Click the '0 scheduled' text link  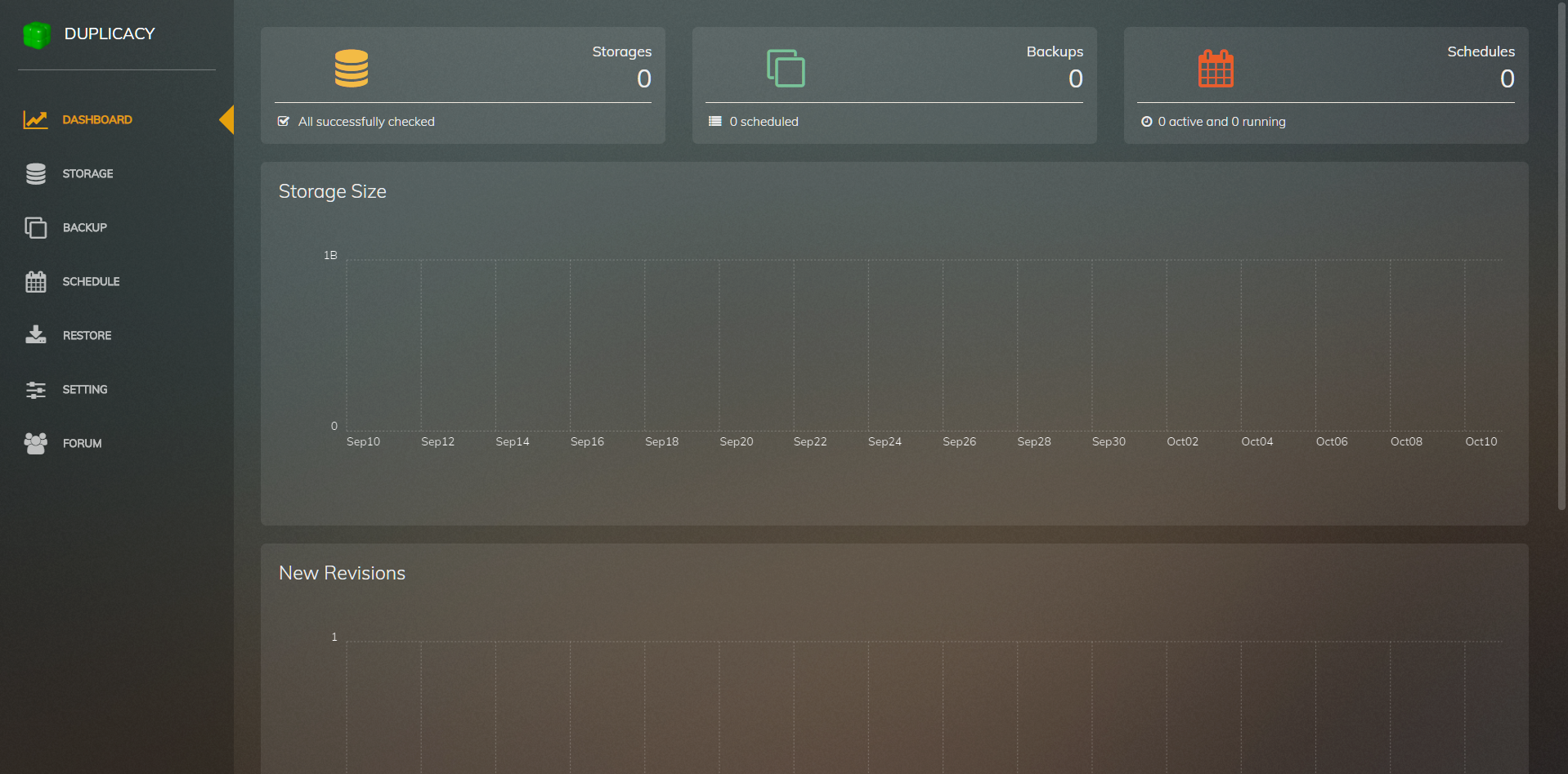(764, 122)
